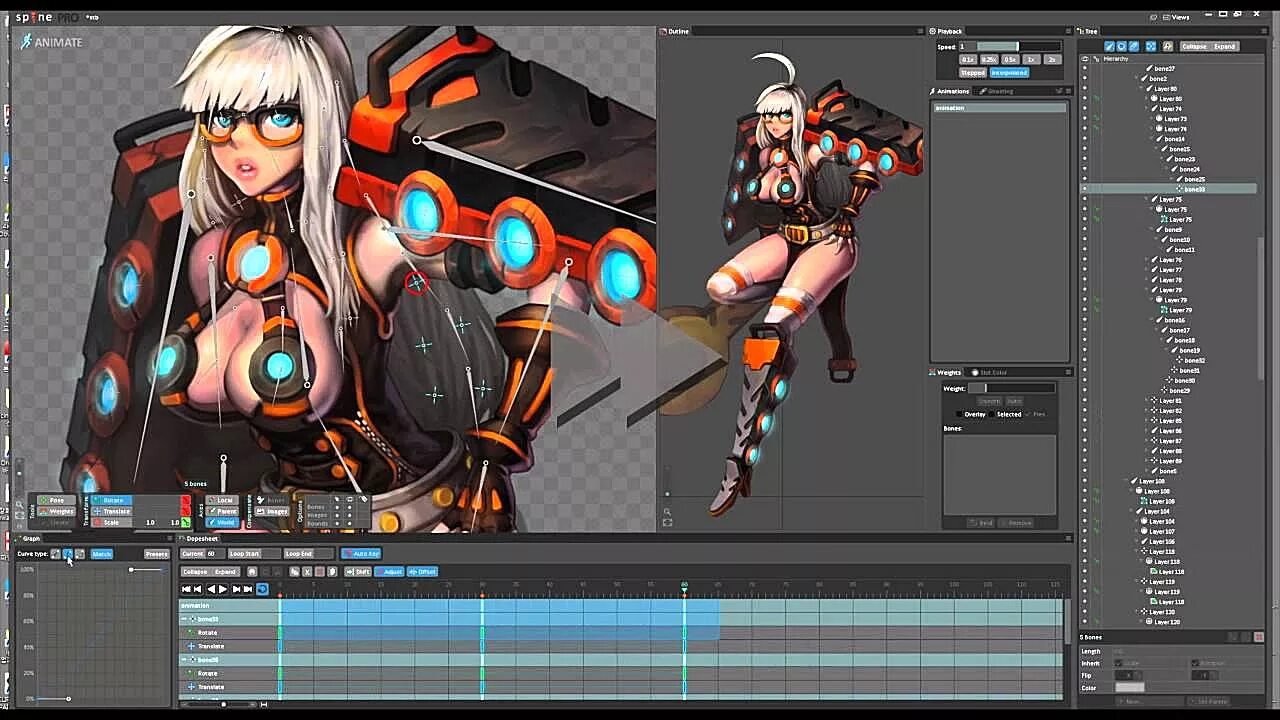Click the slots filter icon in Tree toolbar
The image size is (1280, 720).
(1121, 46)
